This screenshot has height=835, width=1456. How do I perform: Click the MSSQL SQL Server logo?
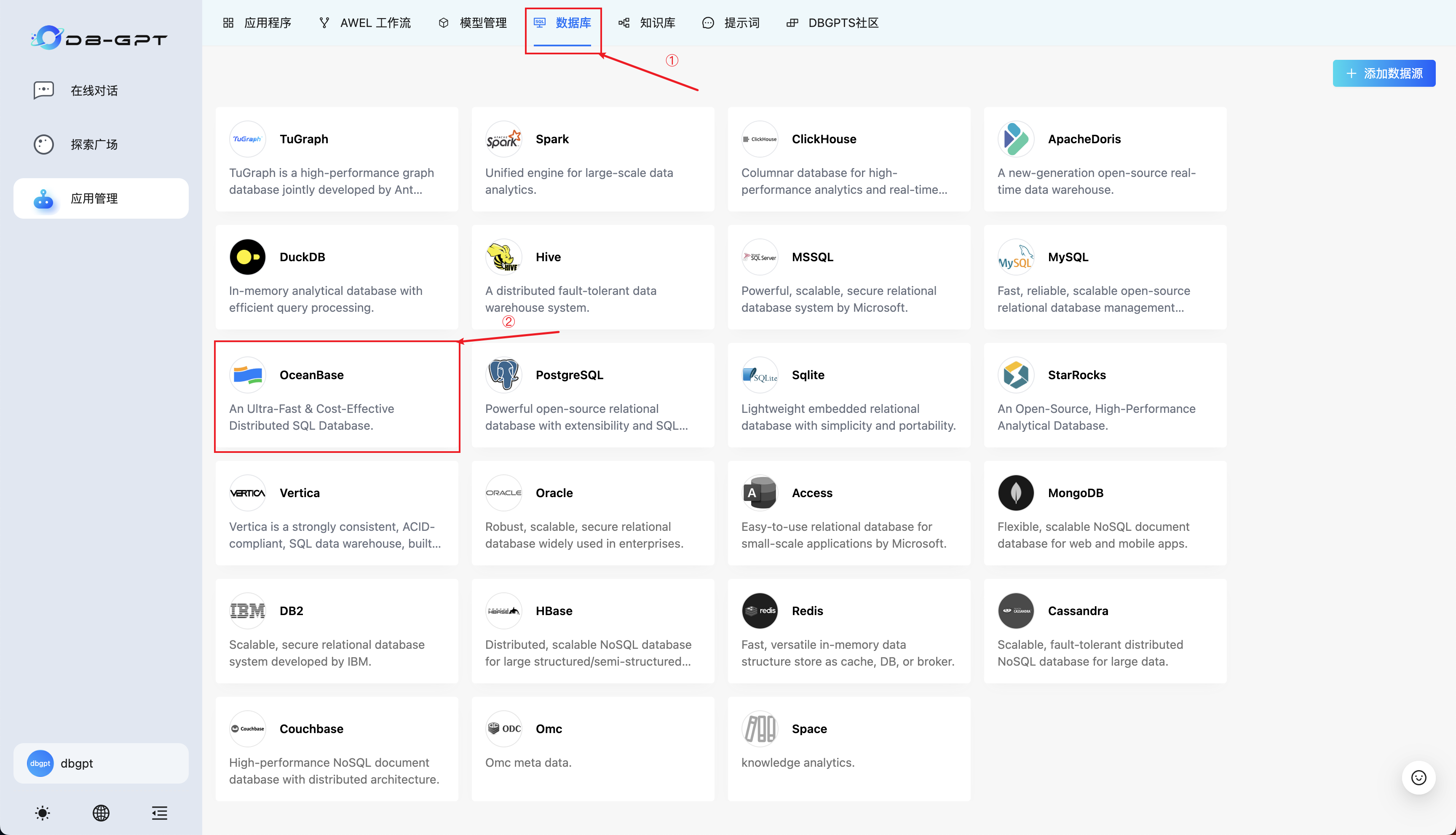(x=760, y=257)
